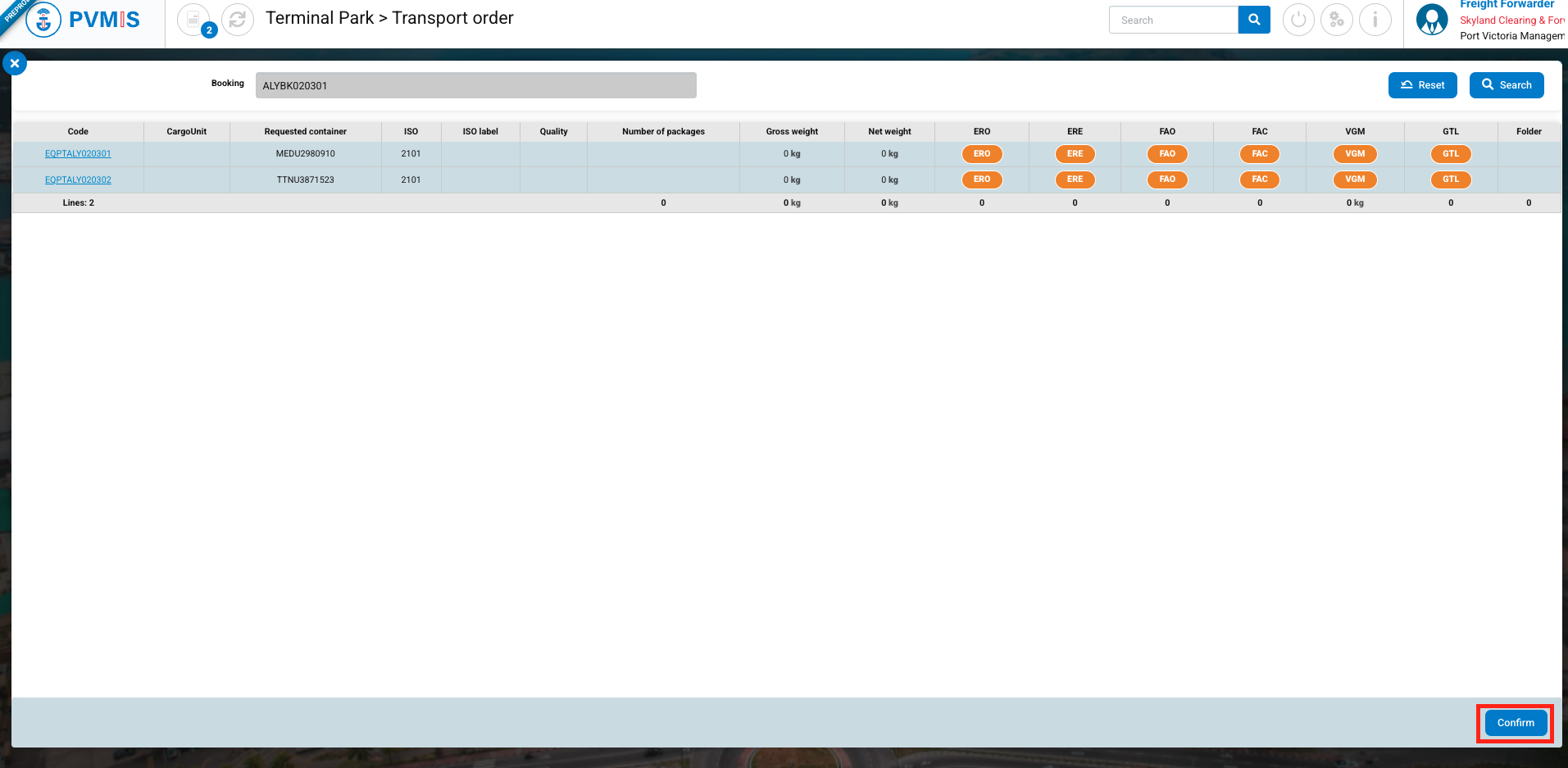The height and width of the screenshot is (768, 1568).
Task: Click GTL badge in the first row
Action: (x=1451, y=154)
